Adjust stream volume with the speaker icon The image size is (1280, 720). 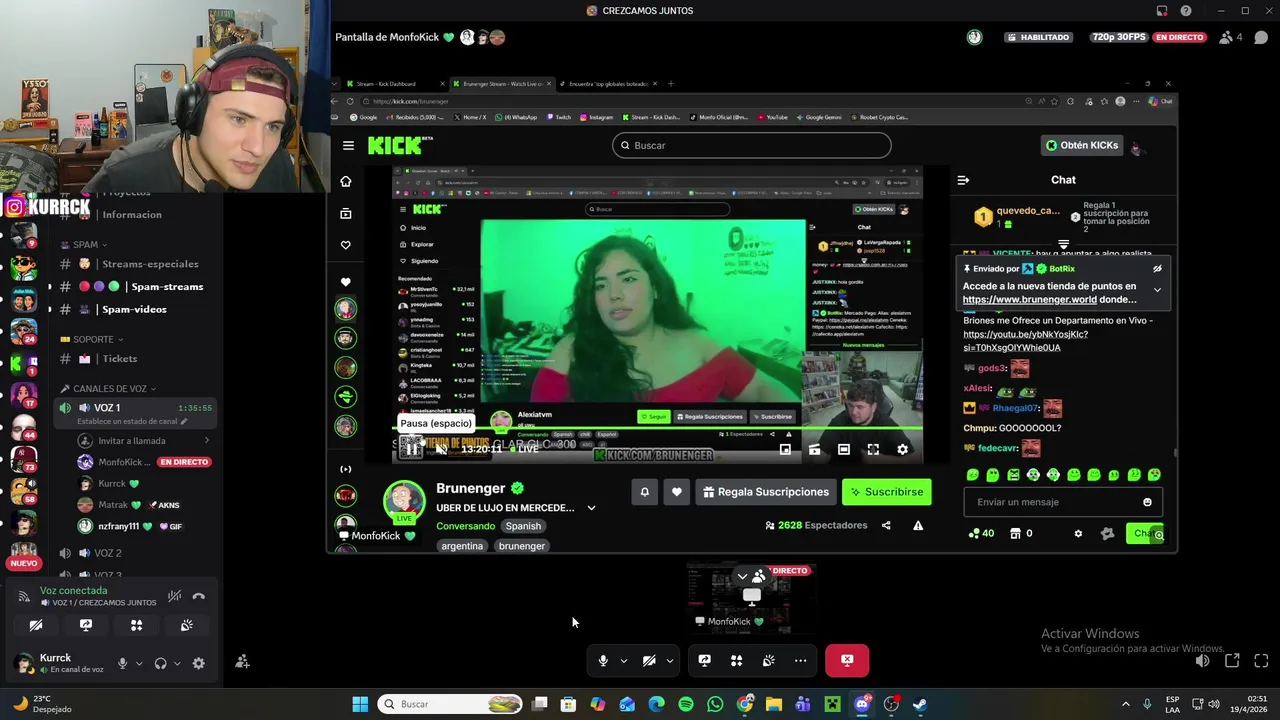(x=1203, y=661)
